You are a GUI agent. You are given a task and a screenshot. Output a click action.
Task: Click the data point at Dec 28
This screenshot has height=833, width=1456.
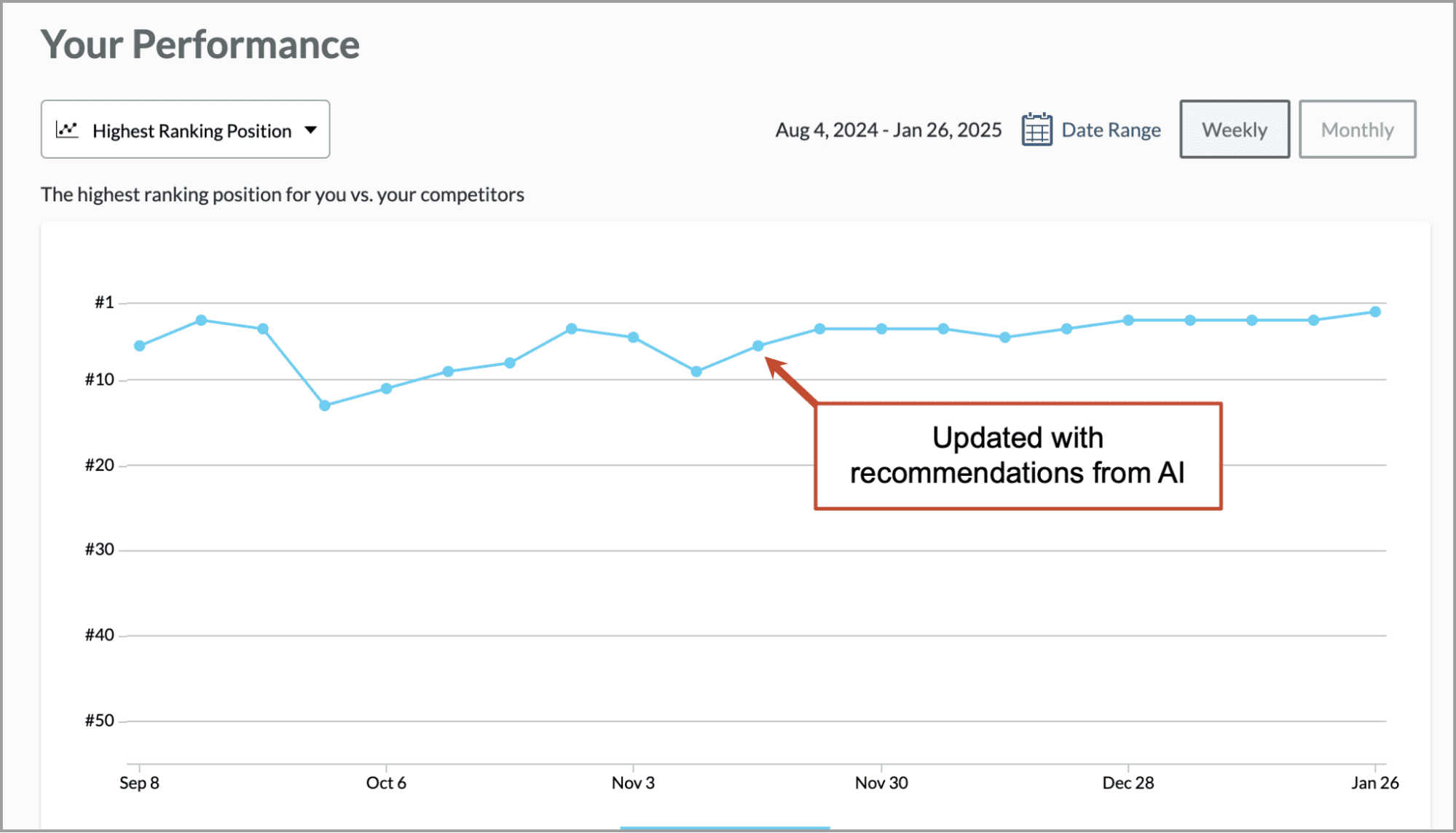click(x=1128, y=320)
